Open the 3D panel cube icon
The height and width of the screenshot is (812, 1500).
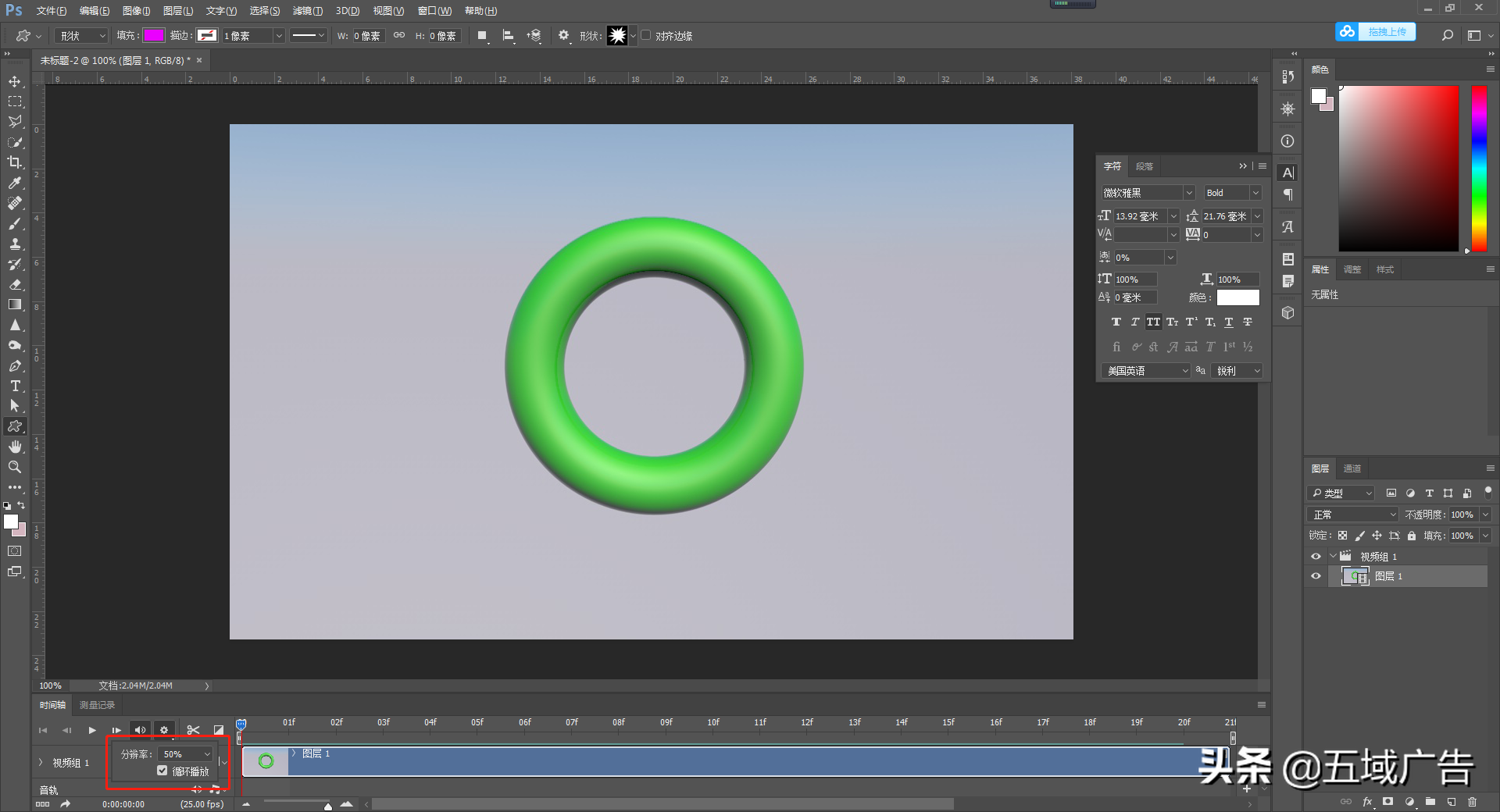[1288, 312]
